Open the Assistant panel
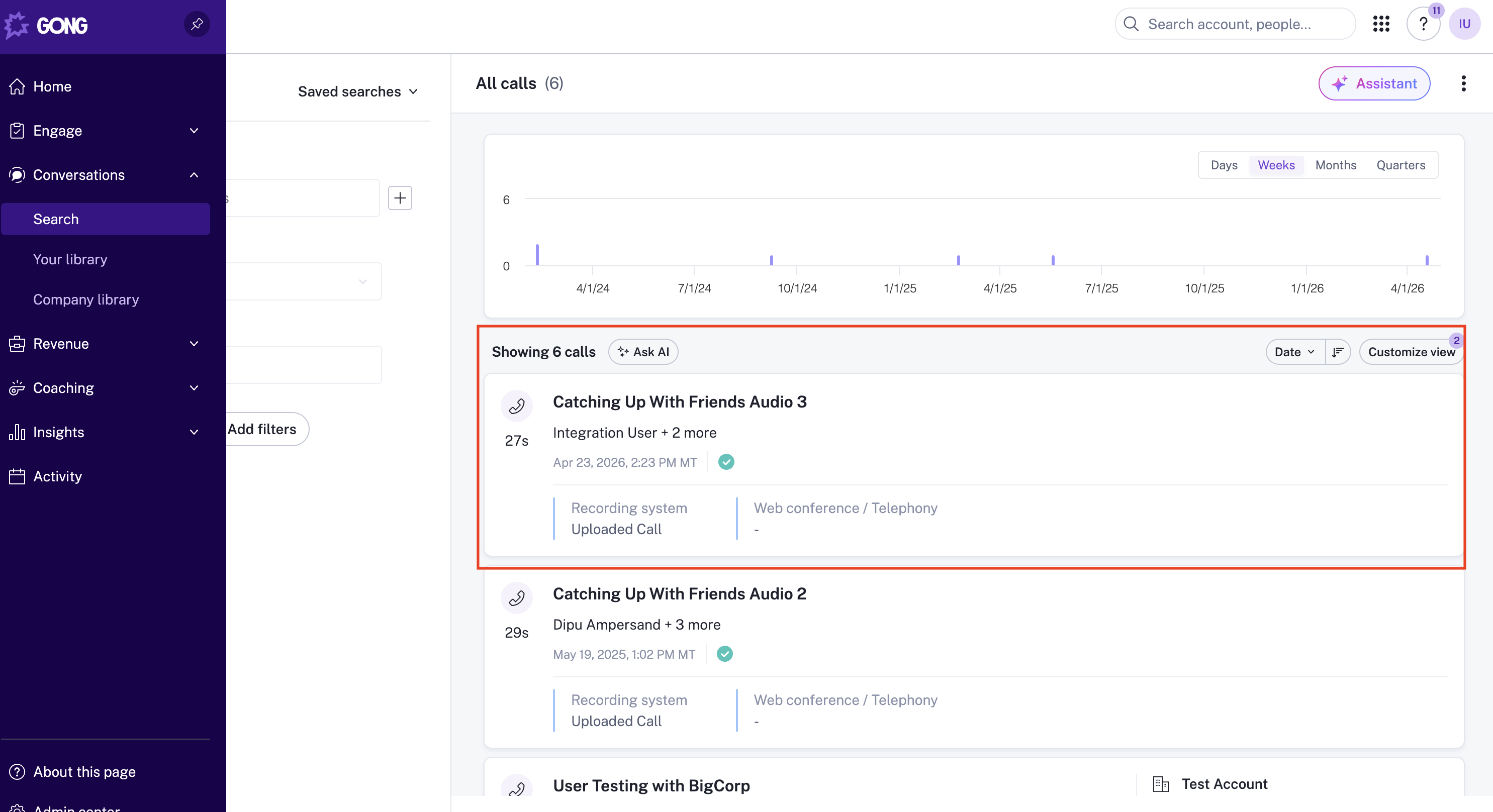Screen dimensions: 1493x812 pos(1374,83)
